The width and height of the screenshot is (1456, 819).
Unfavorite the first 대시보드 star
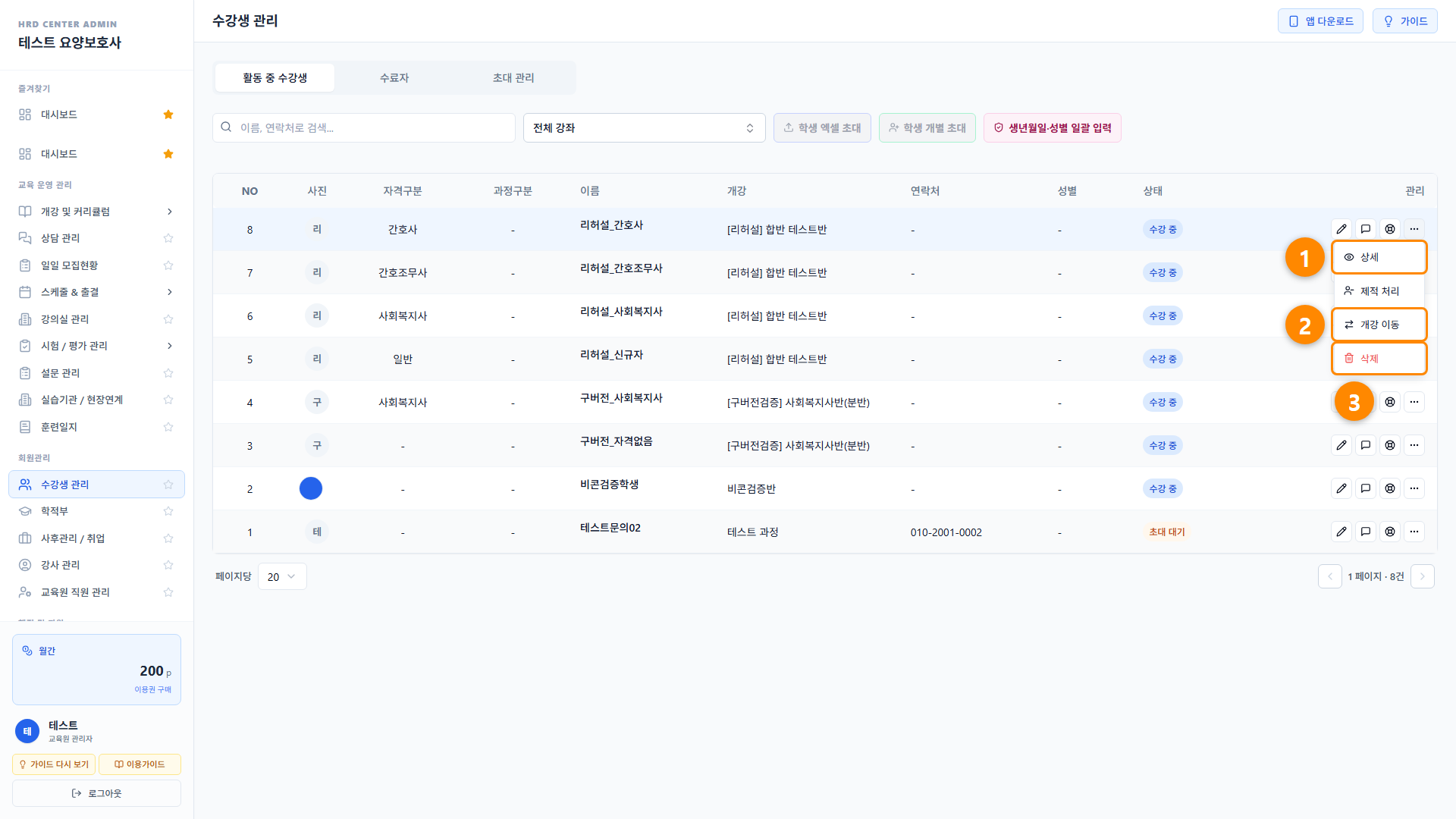click(x=168, y=115)
